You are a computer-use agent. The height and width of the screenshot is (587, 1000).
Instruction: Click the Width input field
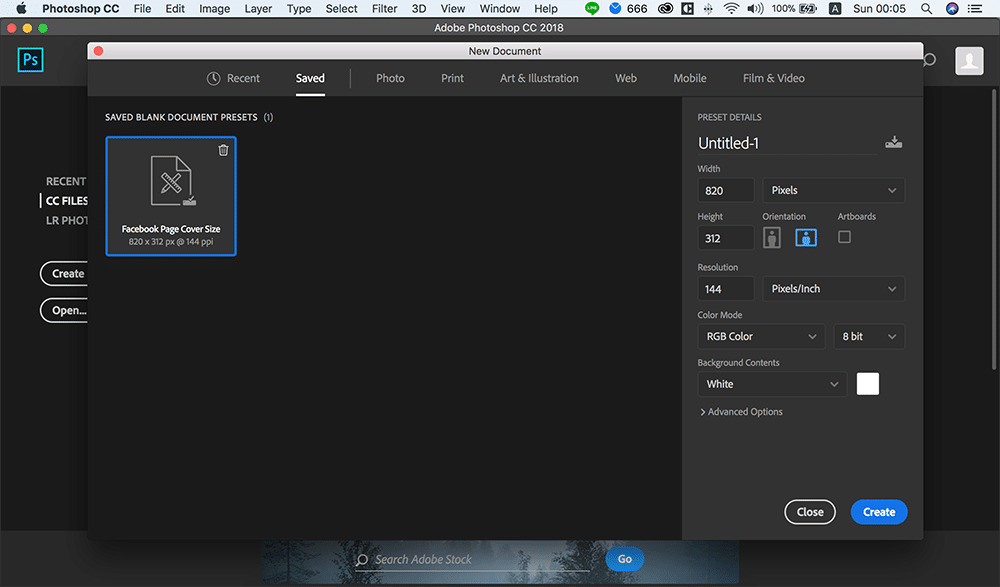[725, 190]
